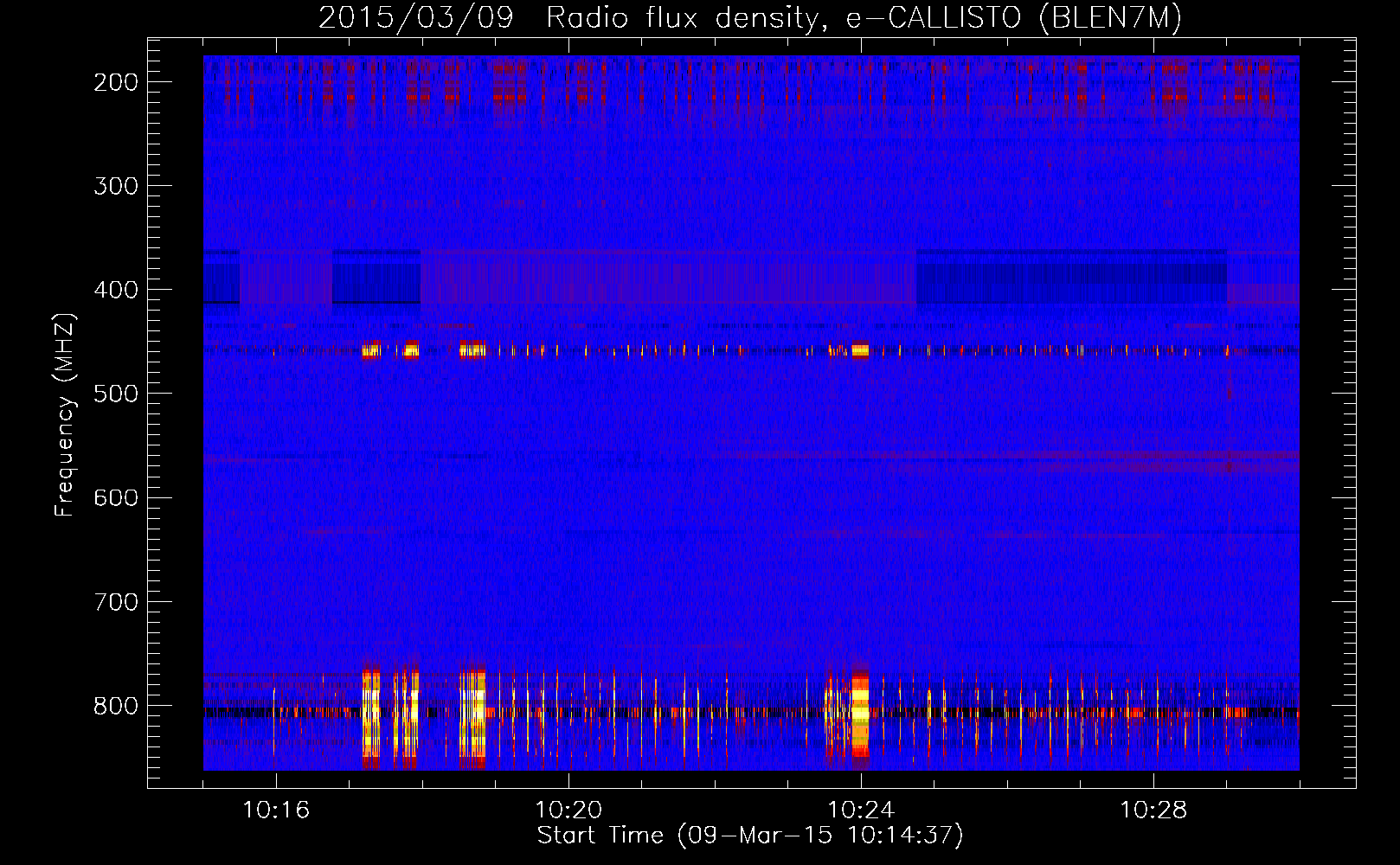Screen dimensions: 1400x865
Task: Click the 700 frequency tick label
Action: tap(116, 601)
